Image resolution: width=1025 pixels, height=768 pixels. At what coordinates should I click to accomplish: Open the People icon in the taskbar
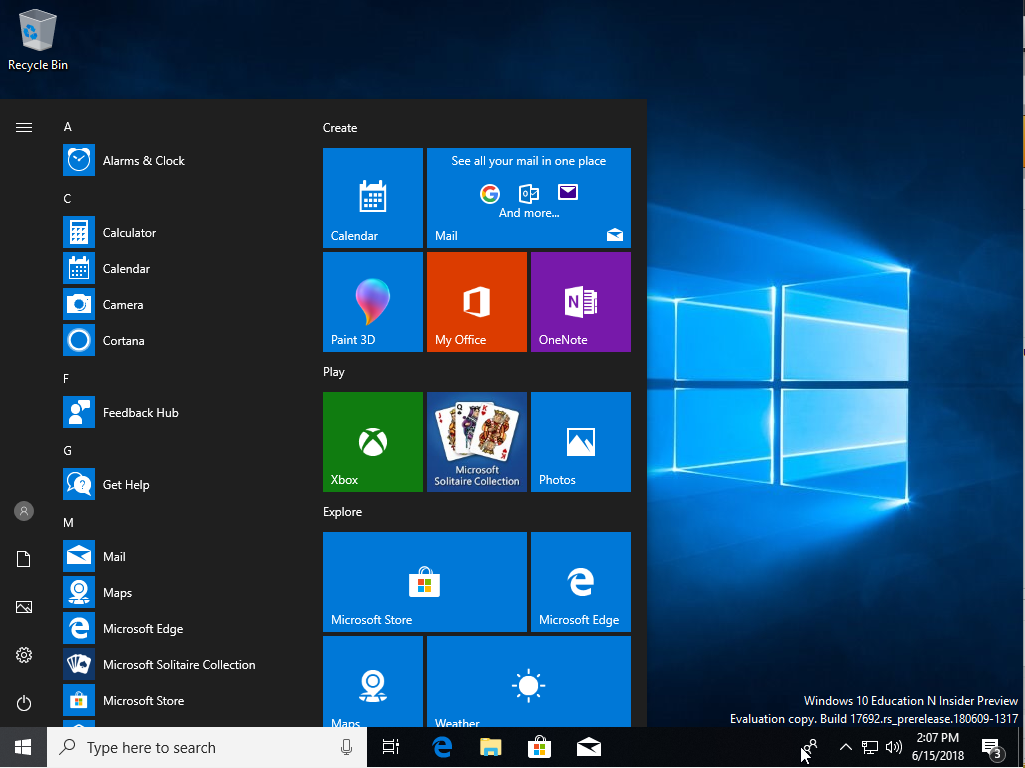click(810, 747)
